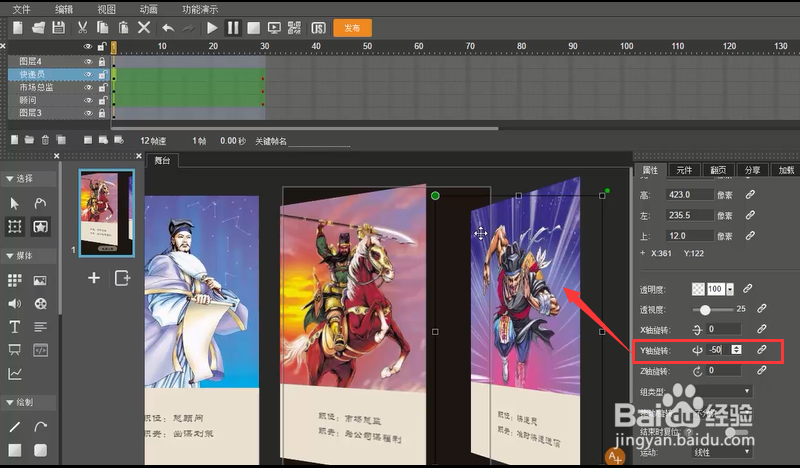Redo action with right arrow icon

(x=189, y=28)
